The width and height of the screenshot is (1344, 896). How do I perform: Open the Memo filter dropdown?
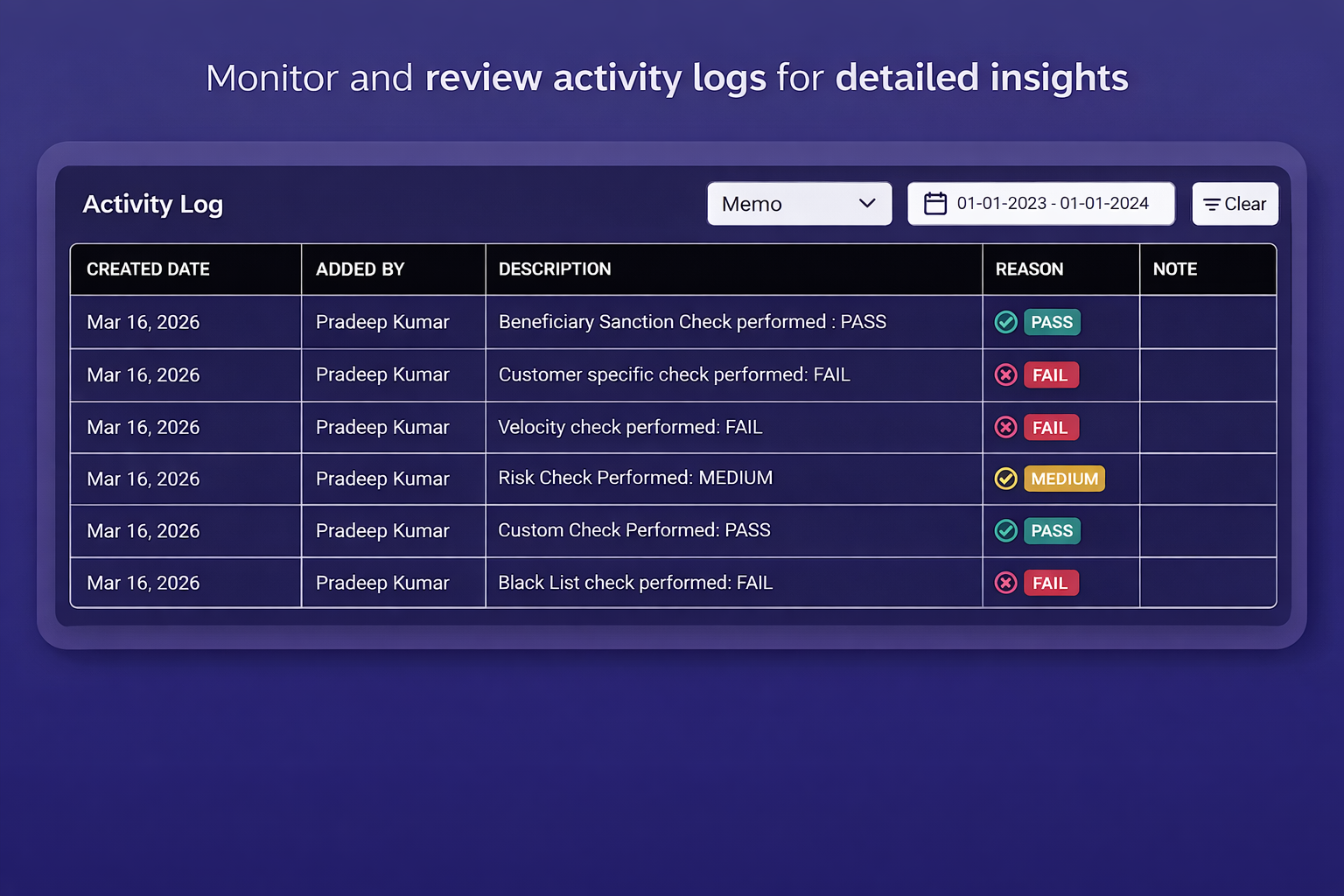click(x=798, y=203)
